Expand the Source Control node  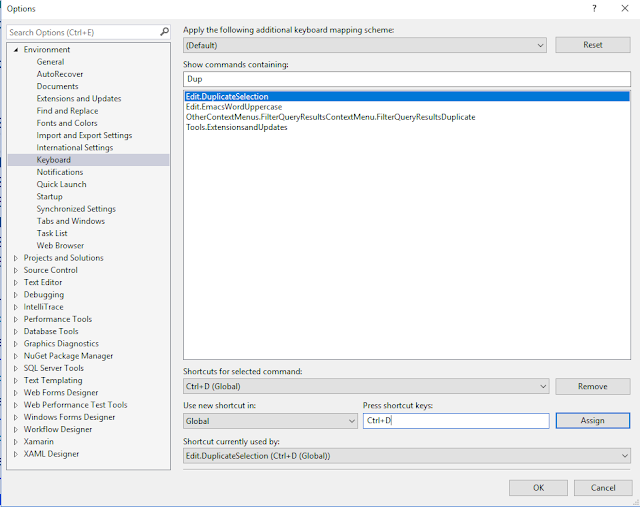pos(16,270)
